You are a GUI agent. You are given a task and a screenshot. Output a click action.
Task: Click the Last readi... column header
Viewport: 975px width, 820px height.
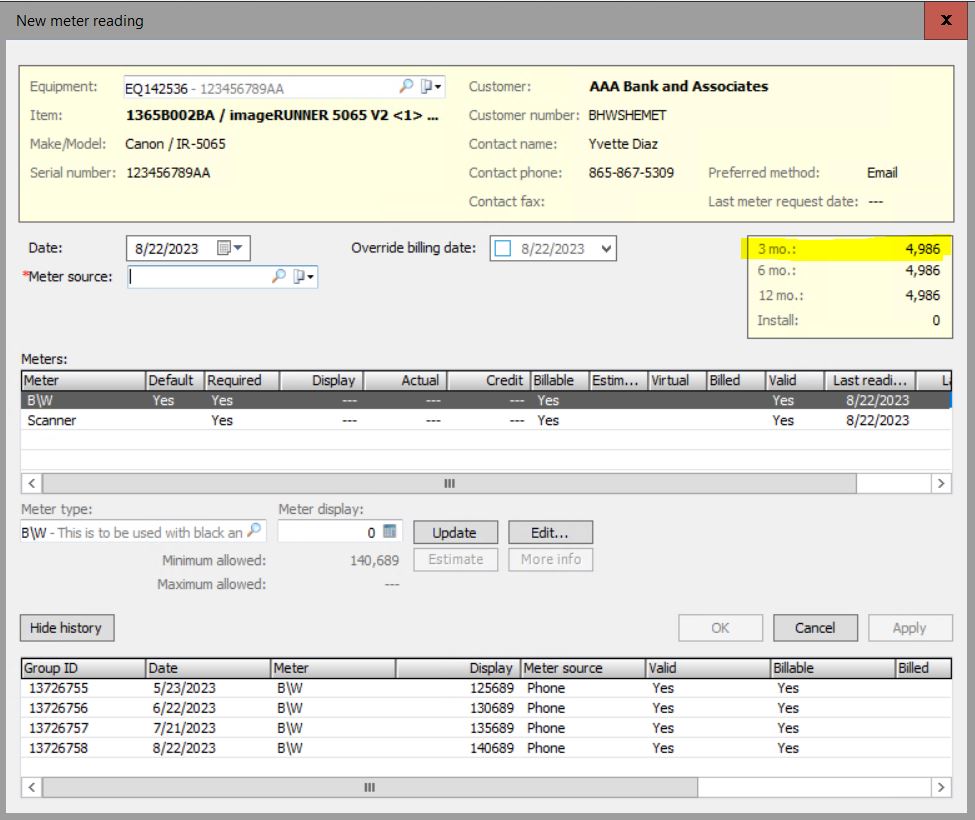point(871,380)
